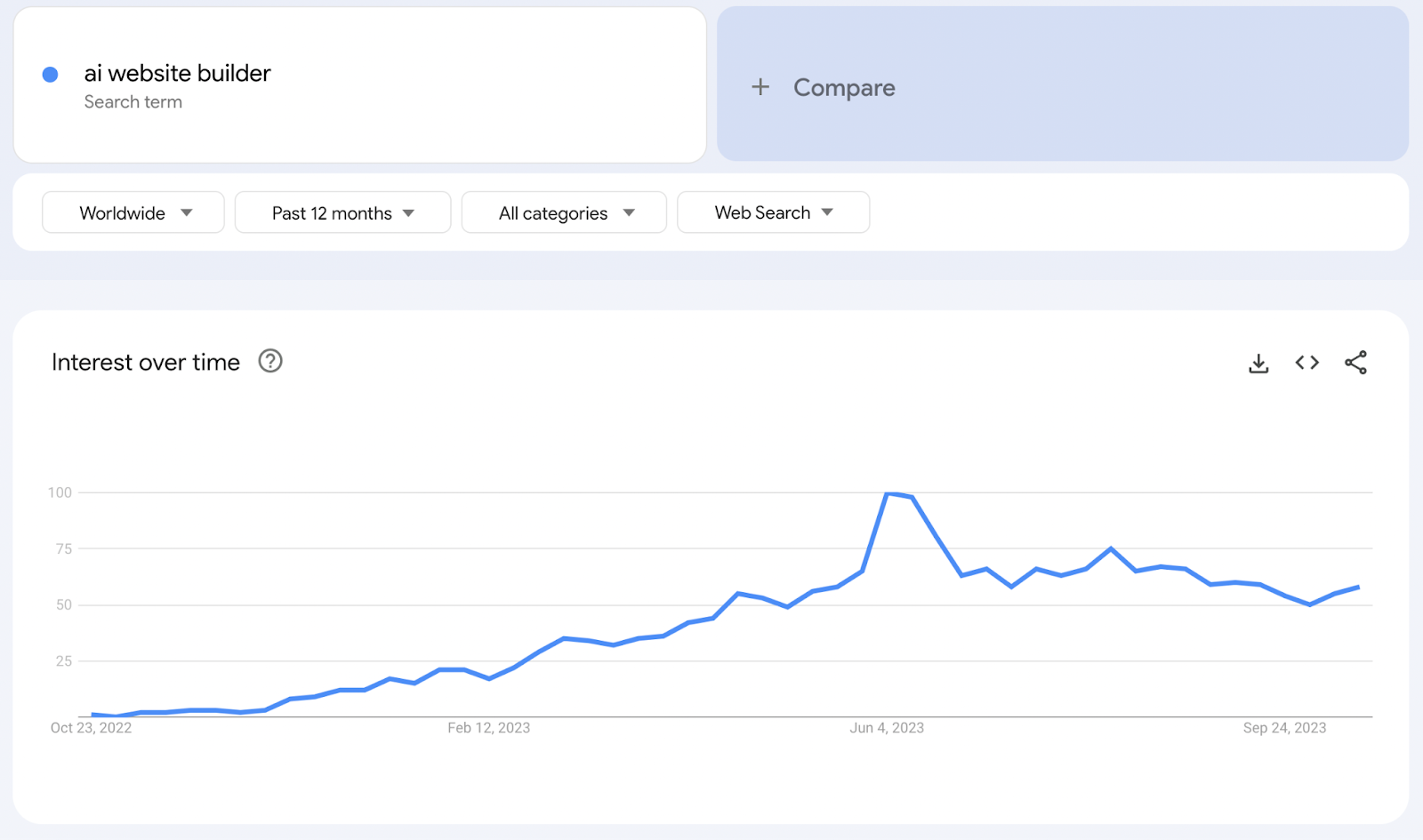Edit the ai website builder search term
Viewport: 1423px width, 840px height.
click(x=177, y=73)
